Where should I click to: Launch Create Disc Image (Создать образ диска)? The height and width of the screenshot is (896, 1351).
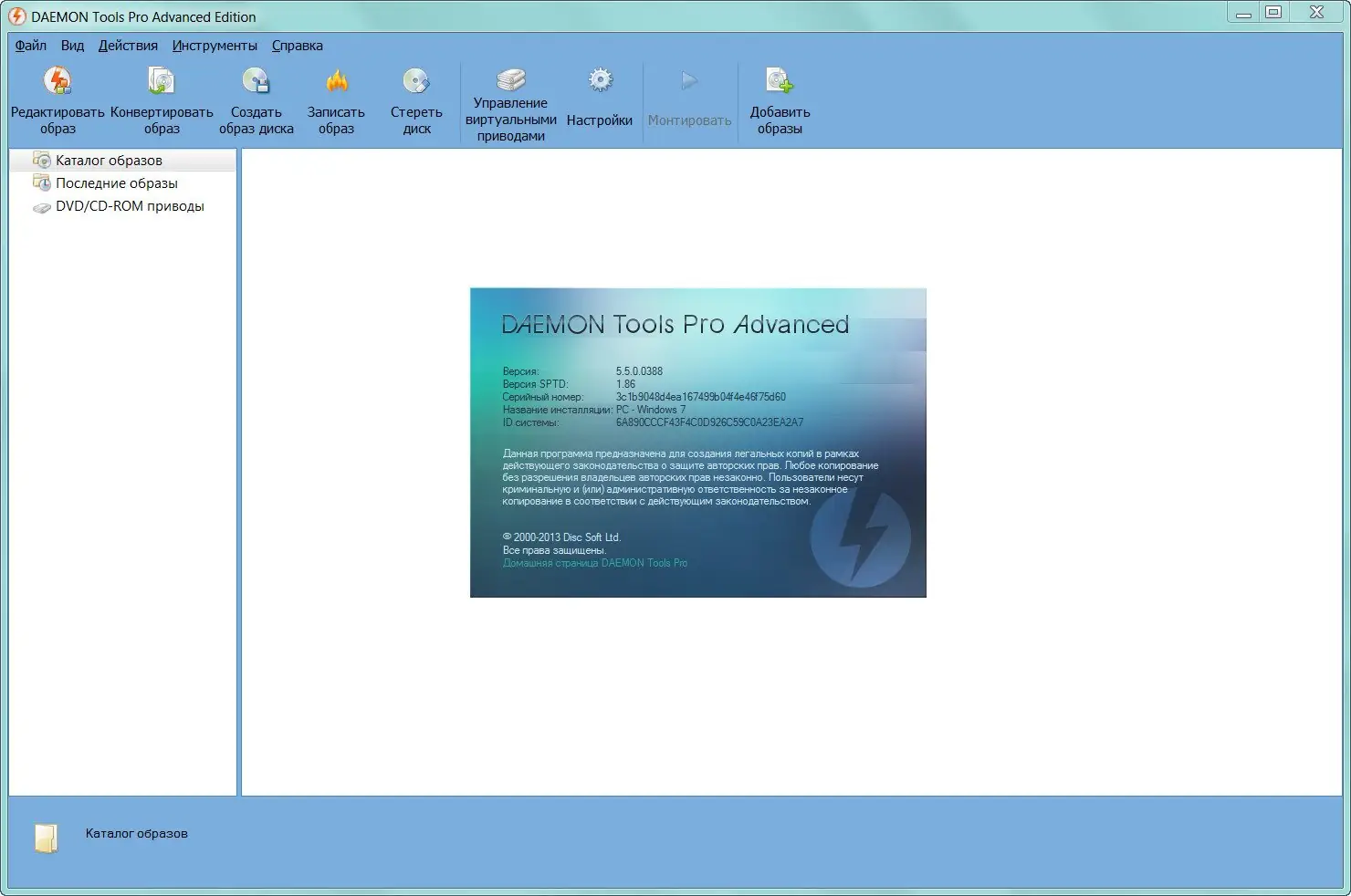tap(256, 82)
